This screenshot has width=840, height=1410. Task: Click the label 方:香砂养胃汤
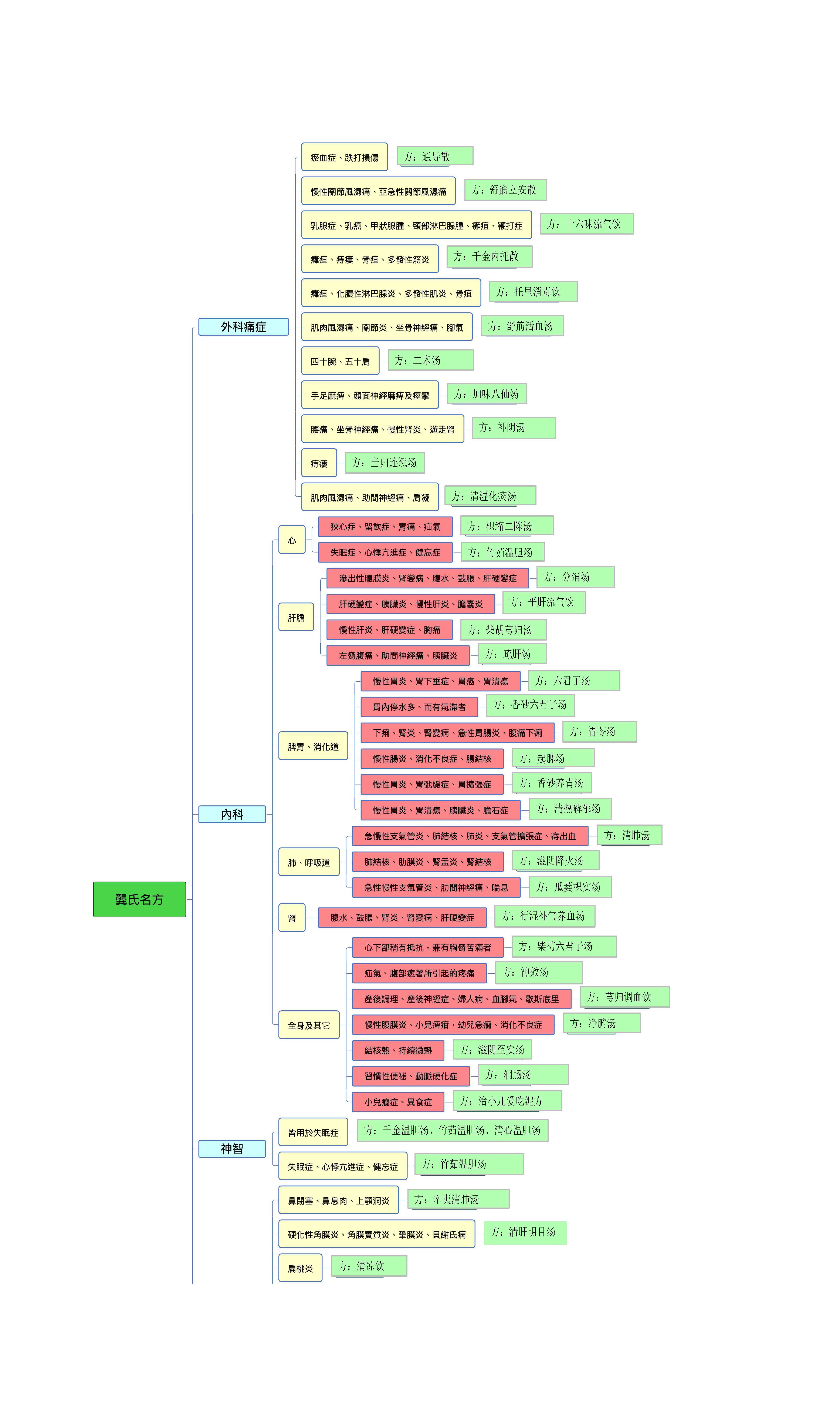pyautogui.click(x=552, y=783)
